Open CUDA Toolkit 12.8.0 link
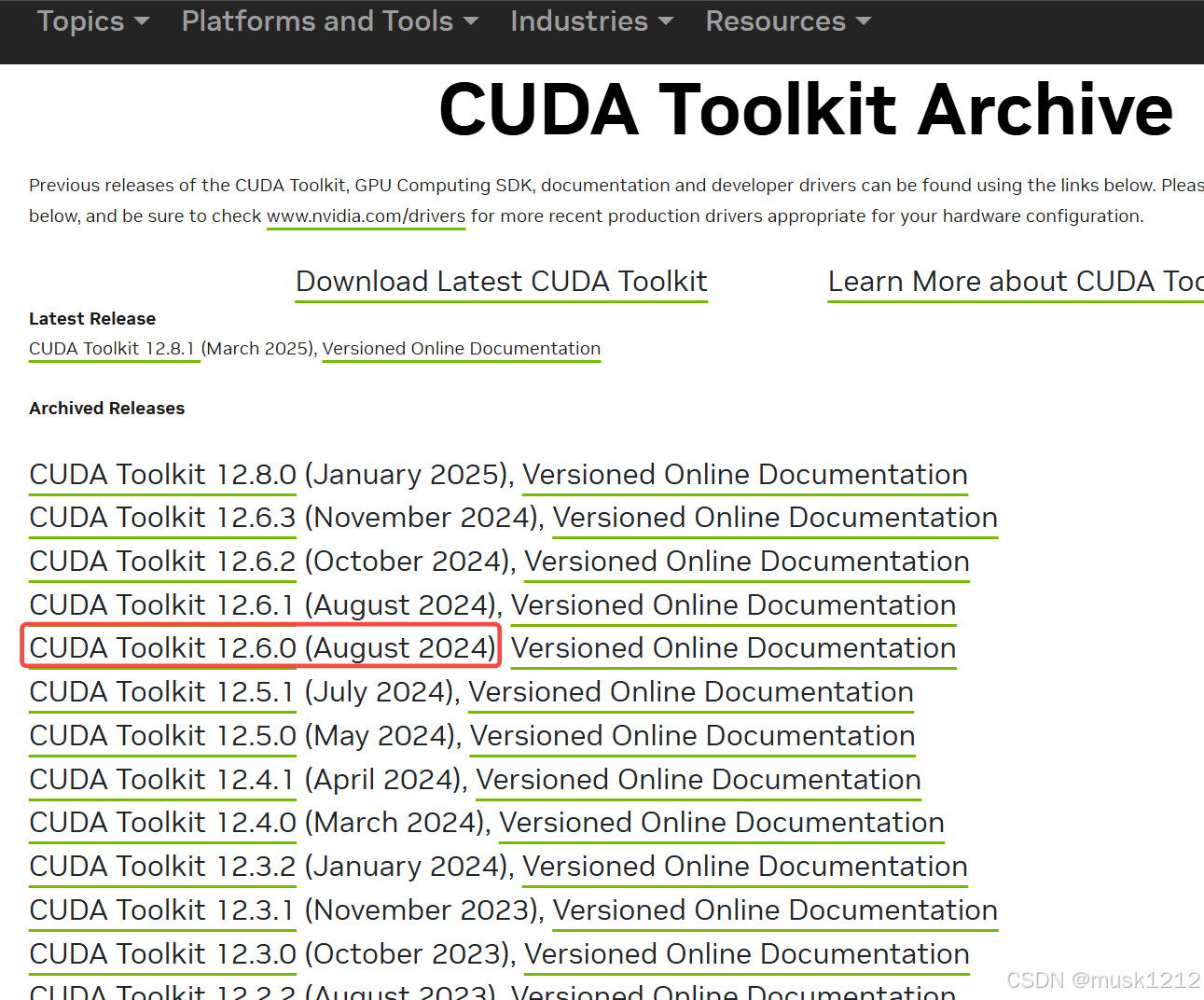This screenshot has height=1000, width=1204. (162, 475)
